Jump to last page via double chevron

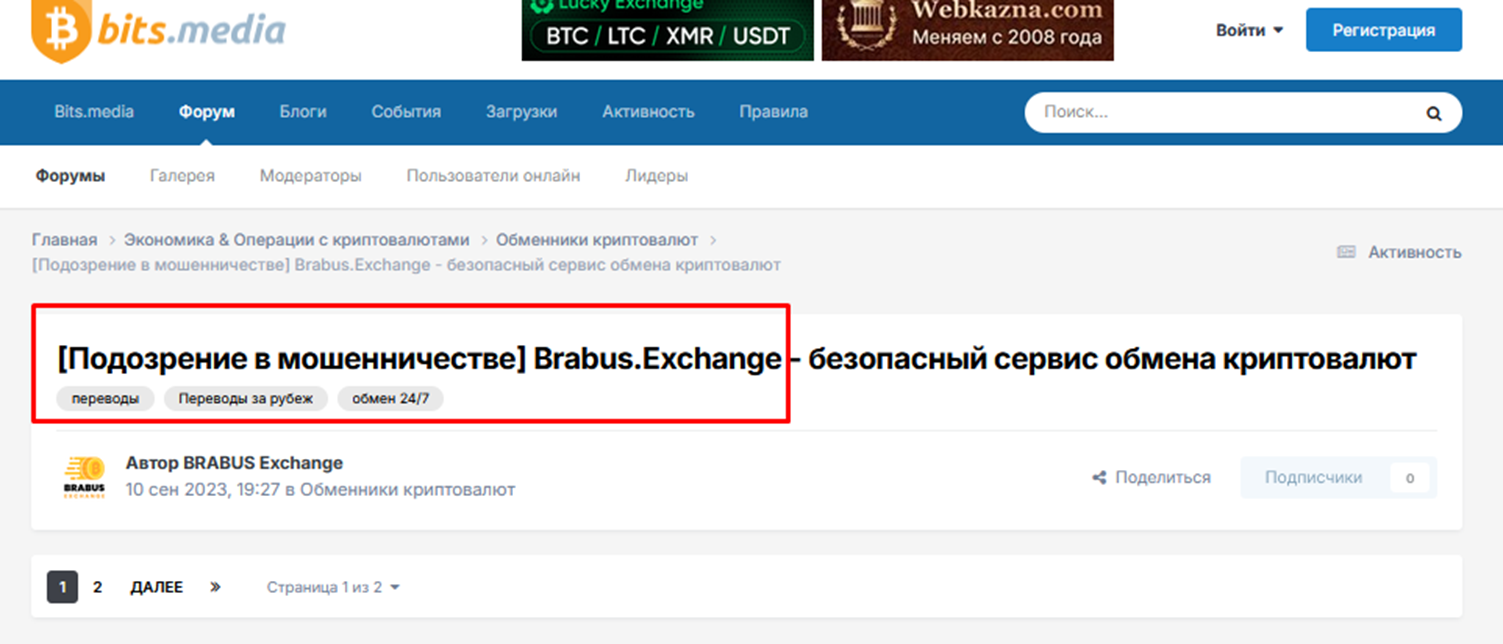(x=215, y=587)
